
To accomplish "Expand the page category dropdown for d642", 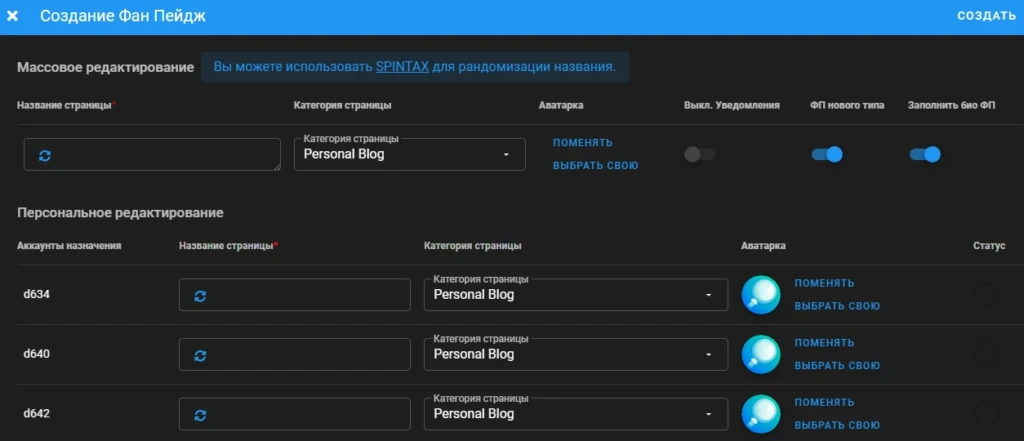I will pos(576,414).
